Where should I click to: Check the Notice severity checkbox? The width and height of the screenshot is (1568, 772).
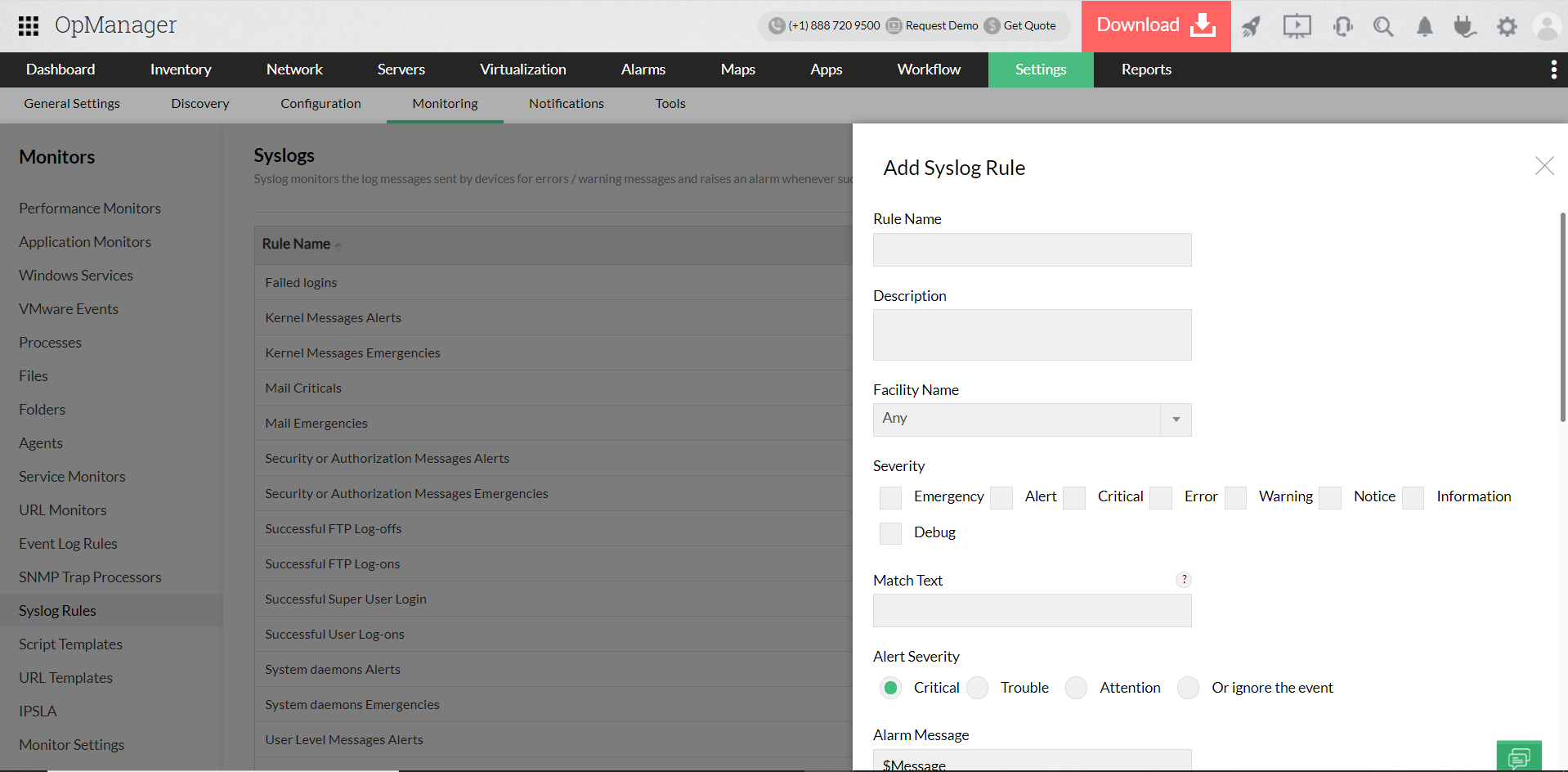[x=1330, y=497]
